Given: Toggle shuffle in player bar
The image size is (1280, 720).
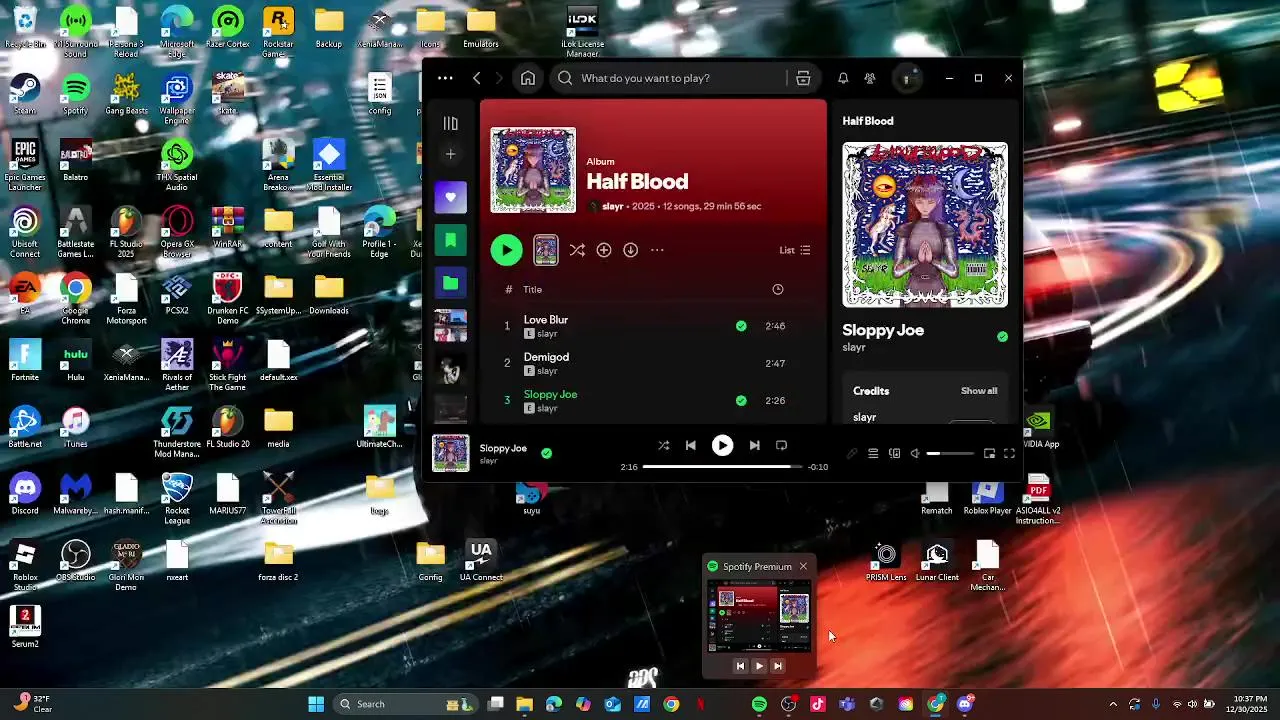Looking at the screenshot, I should [664, 446].
